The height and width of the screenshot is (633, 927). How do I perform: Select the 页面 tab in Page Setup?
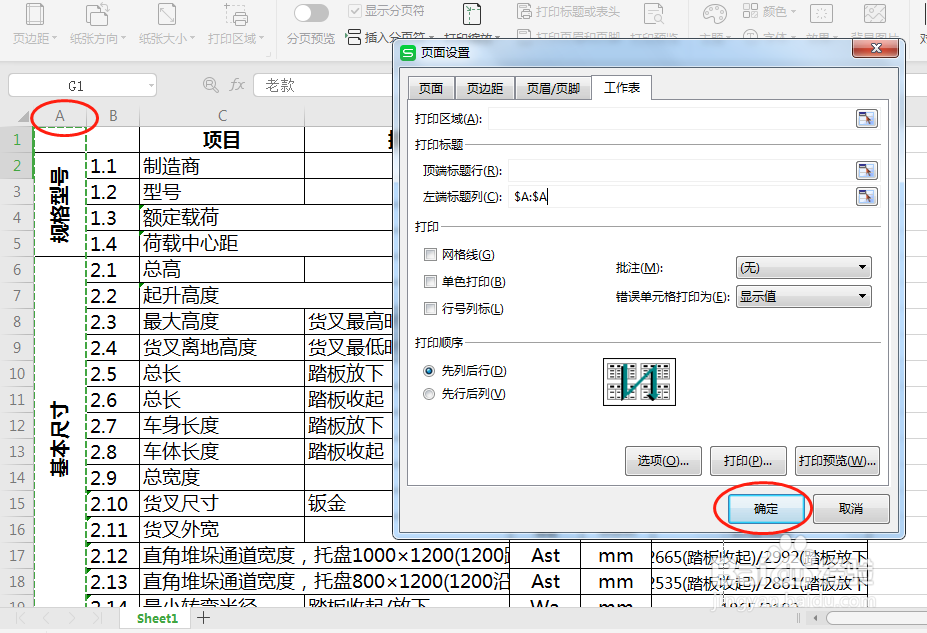430,88
